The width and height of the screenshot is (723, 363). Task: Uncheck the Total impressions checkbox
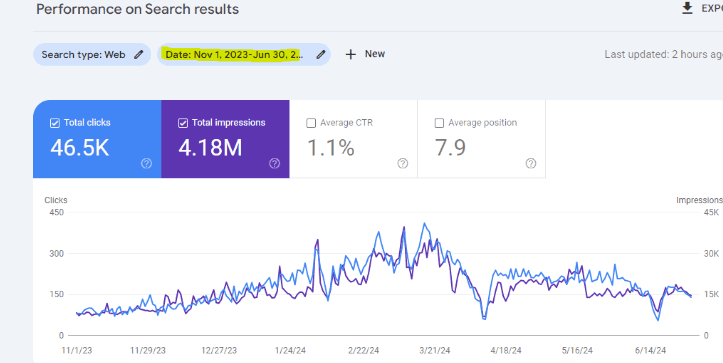click(x=183, y=123)
